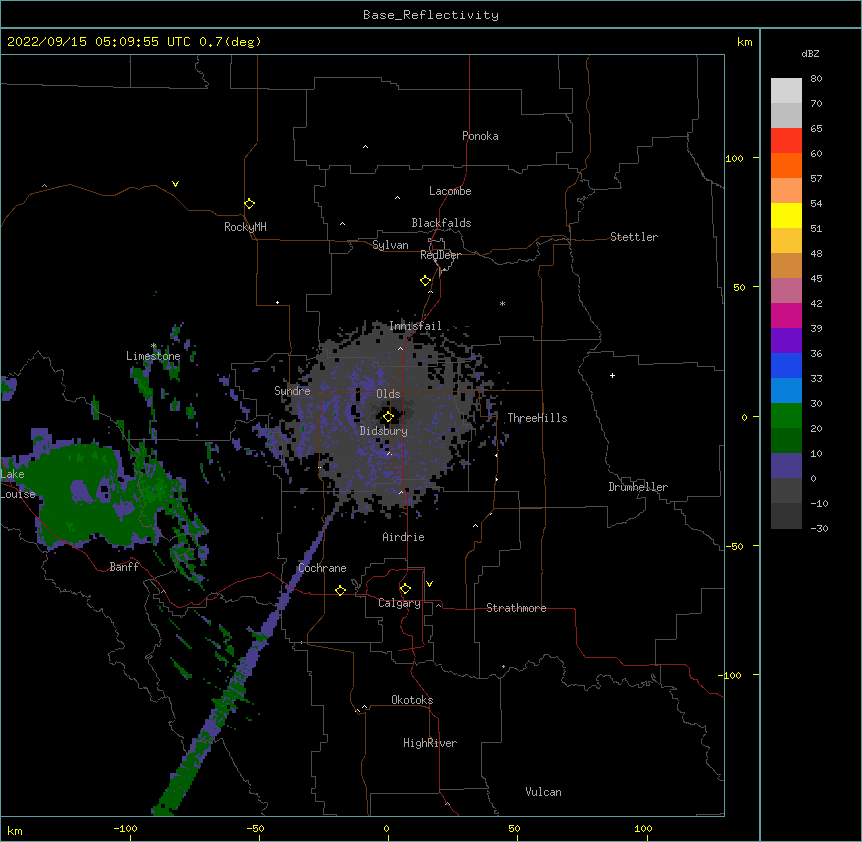Click the Vulcan label

click(x=543, y=792)
